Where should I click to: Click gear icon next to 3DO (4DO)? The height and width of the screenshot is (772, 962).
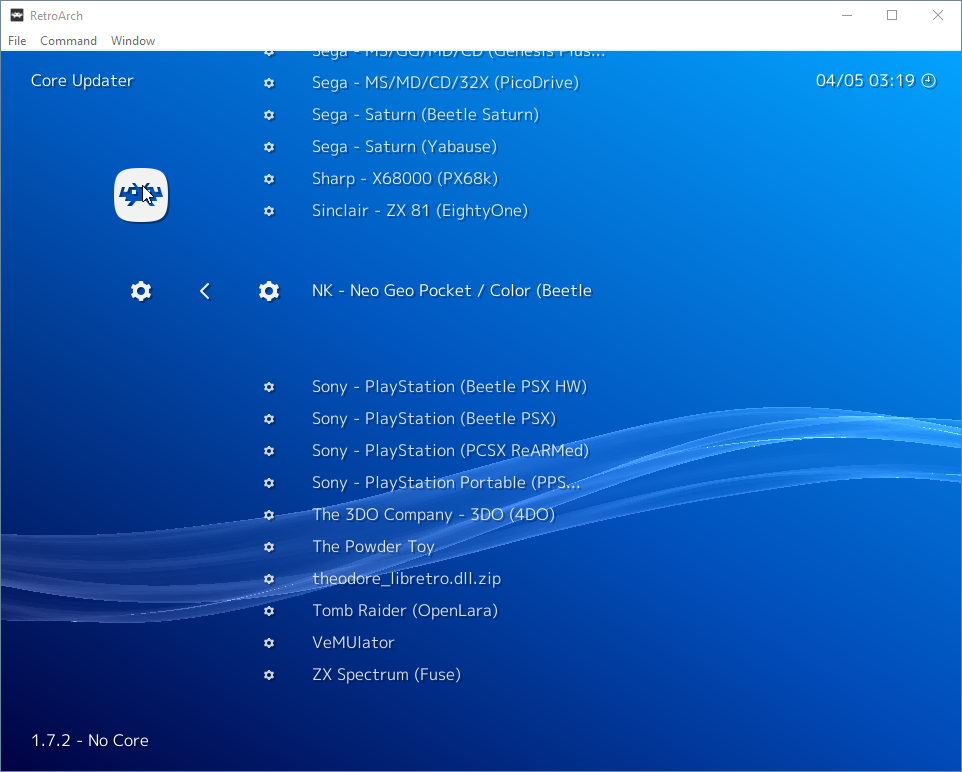(269, 514)
